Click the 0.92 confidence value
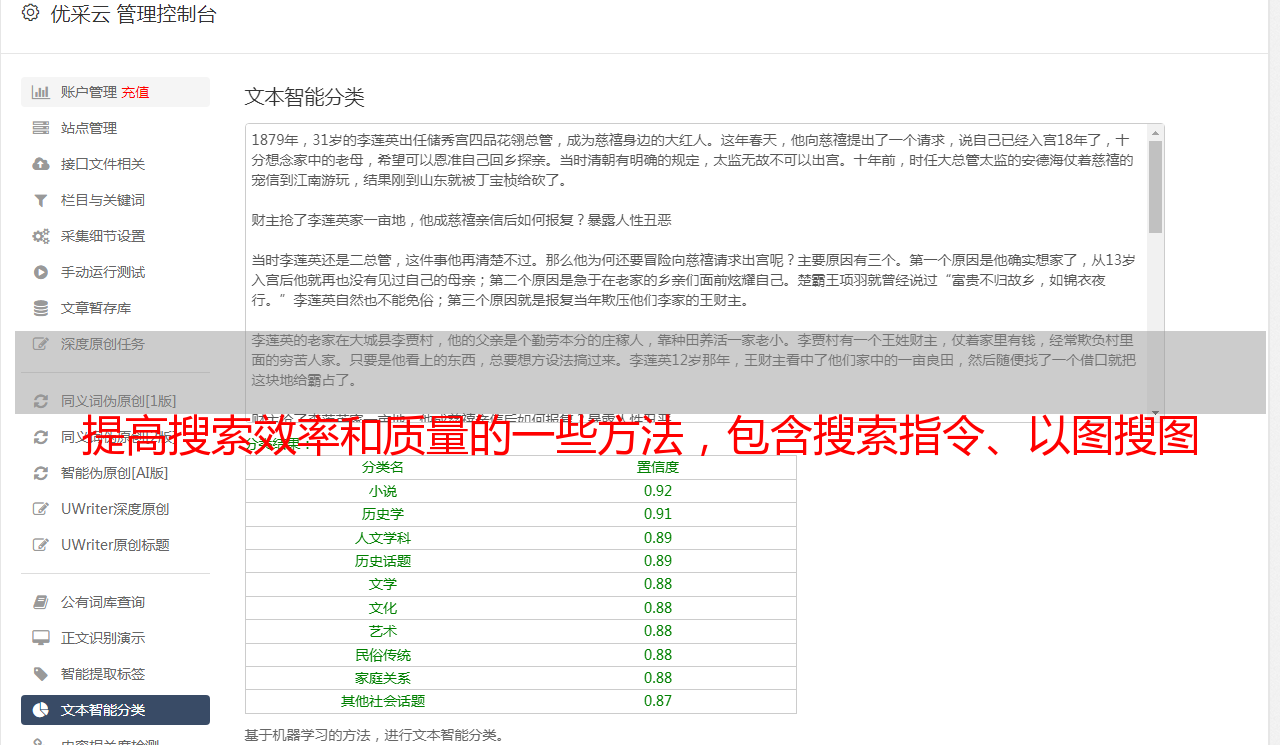Image resolution: width=1280 pixels, height=745 pixels. 658,491
